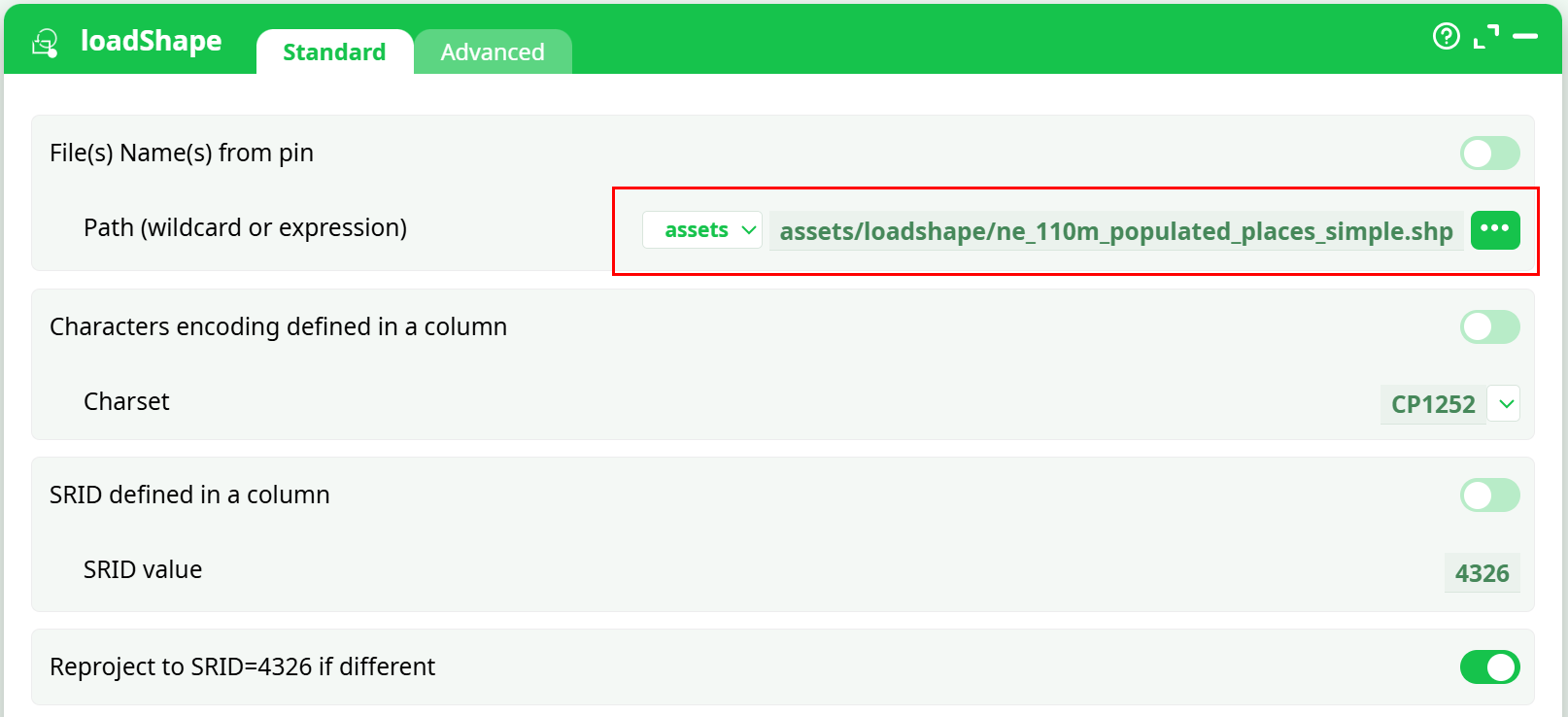Enable Characters encoding defined in a column
1568x717 pixels.
coord(1489,326)
